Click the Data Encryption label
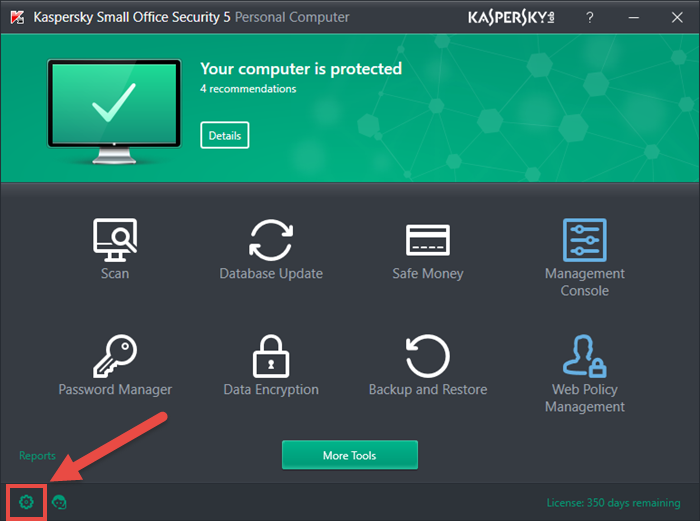700x521 pixels. tap(271, 389)
